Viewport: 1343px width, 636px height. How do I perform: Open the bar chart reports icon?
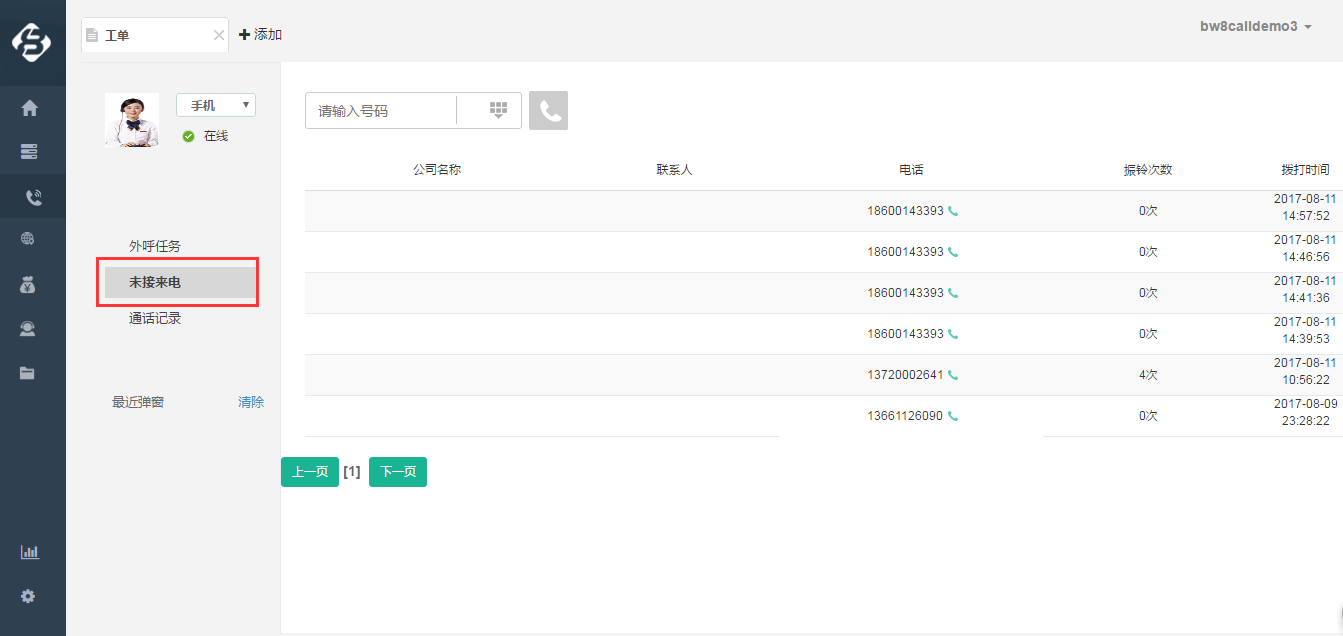point(29,552)
